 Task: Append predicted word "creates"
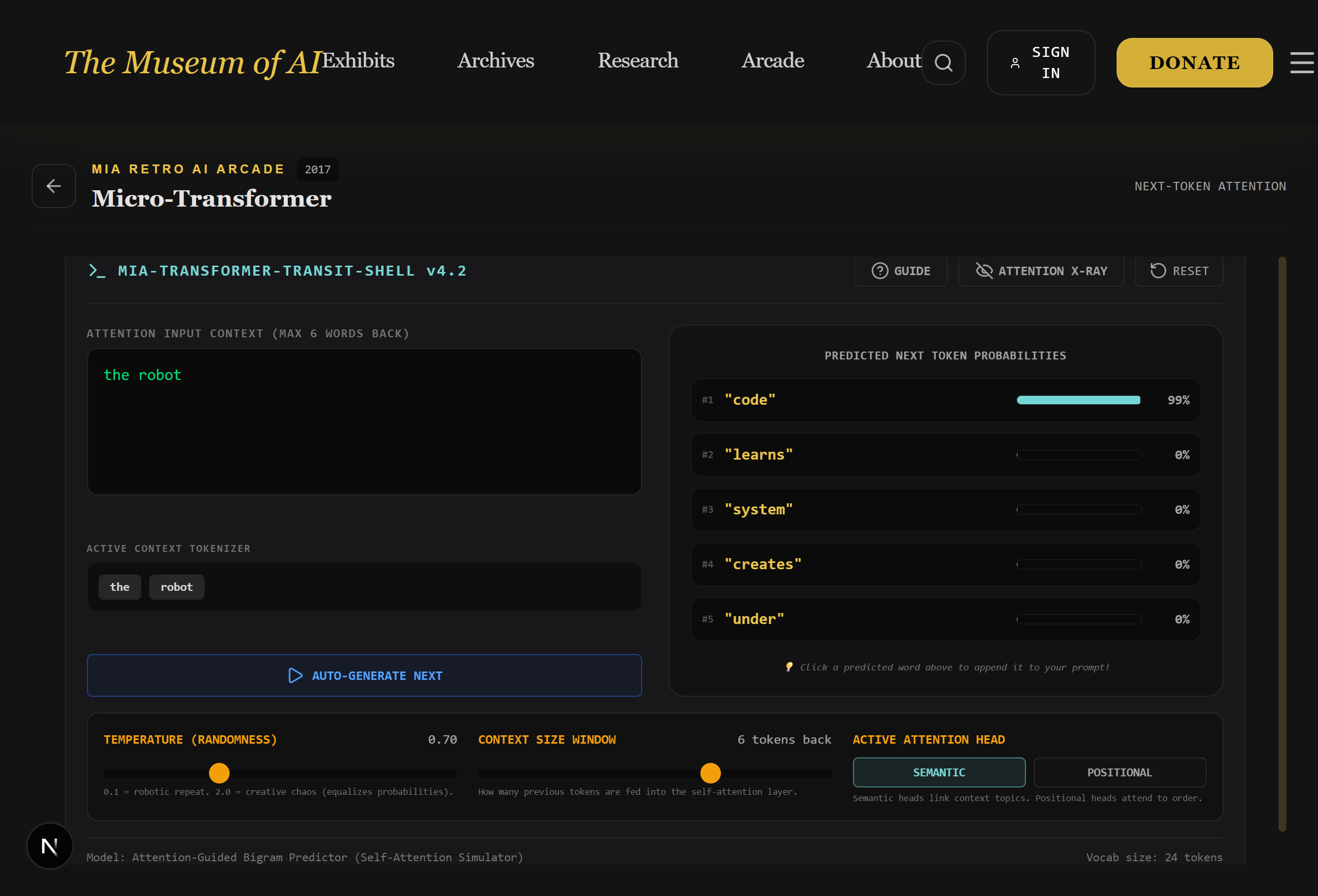coord(945,564)
